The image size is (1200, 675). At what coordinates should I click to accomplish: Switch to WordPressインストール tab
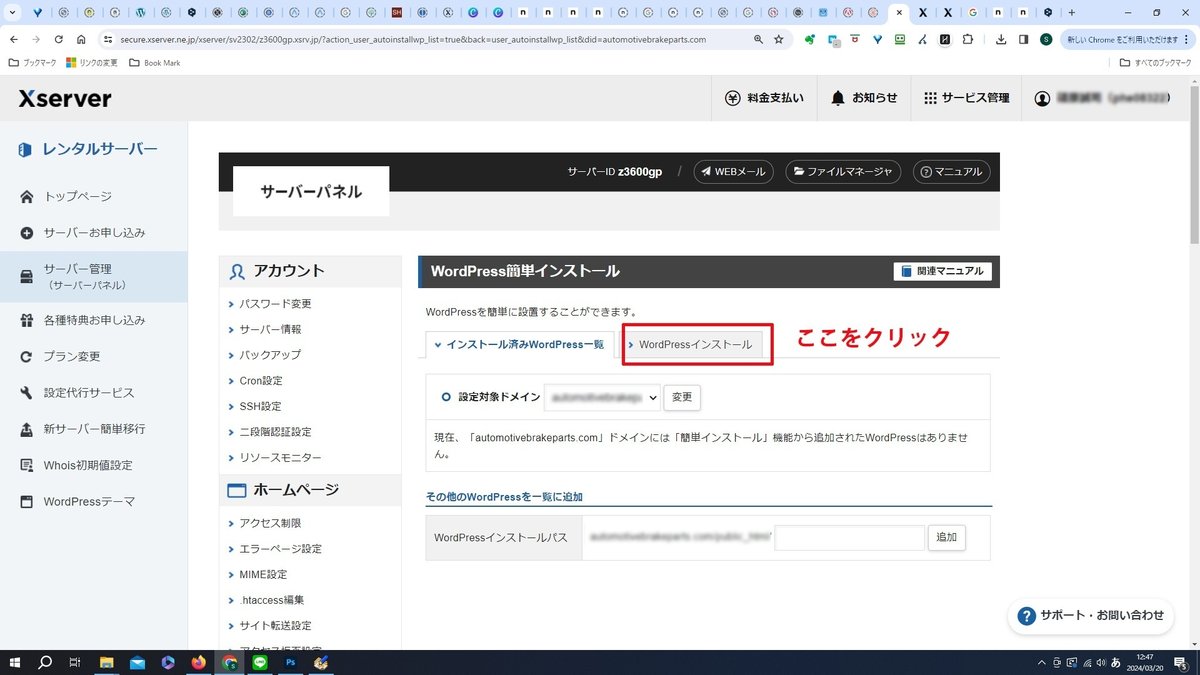[x=694, y=344]
